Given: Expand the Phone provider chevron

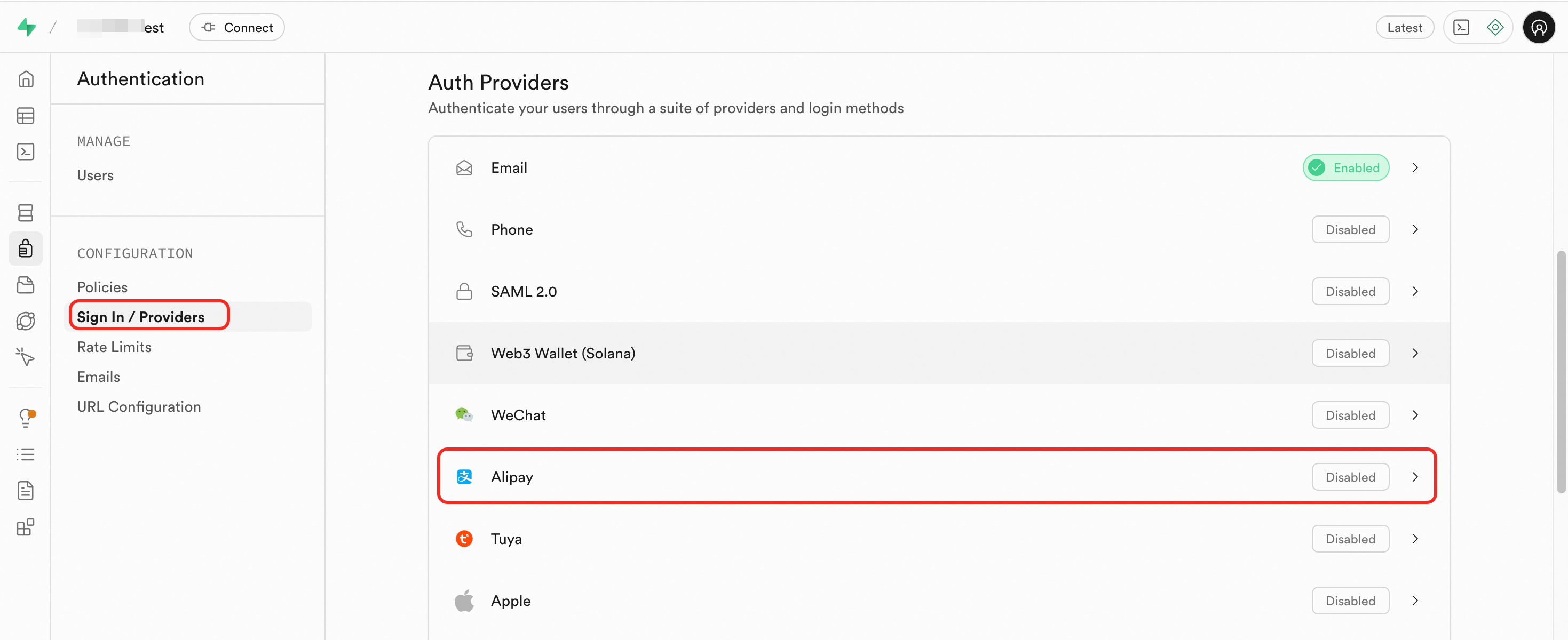Looking at the screenshot, I should [x=1415, y=229].
